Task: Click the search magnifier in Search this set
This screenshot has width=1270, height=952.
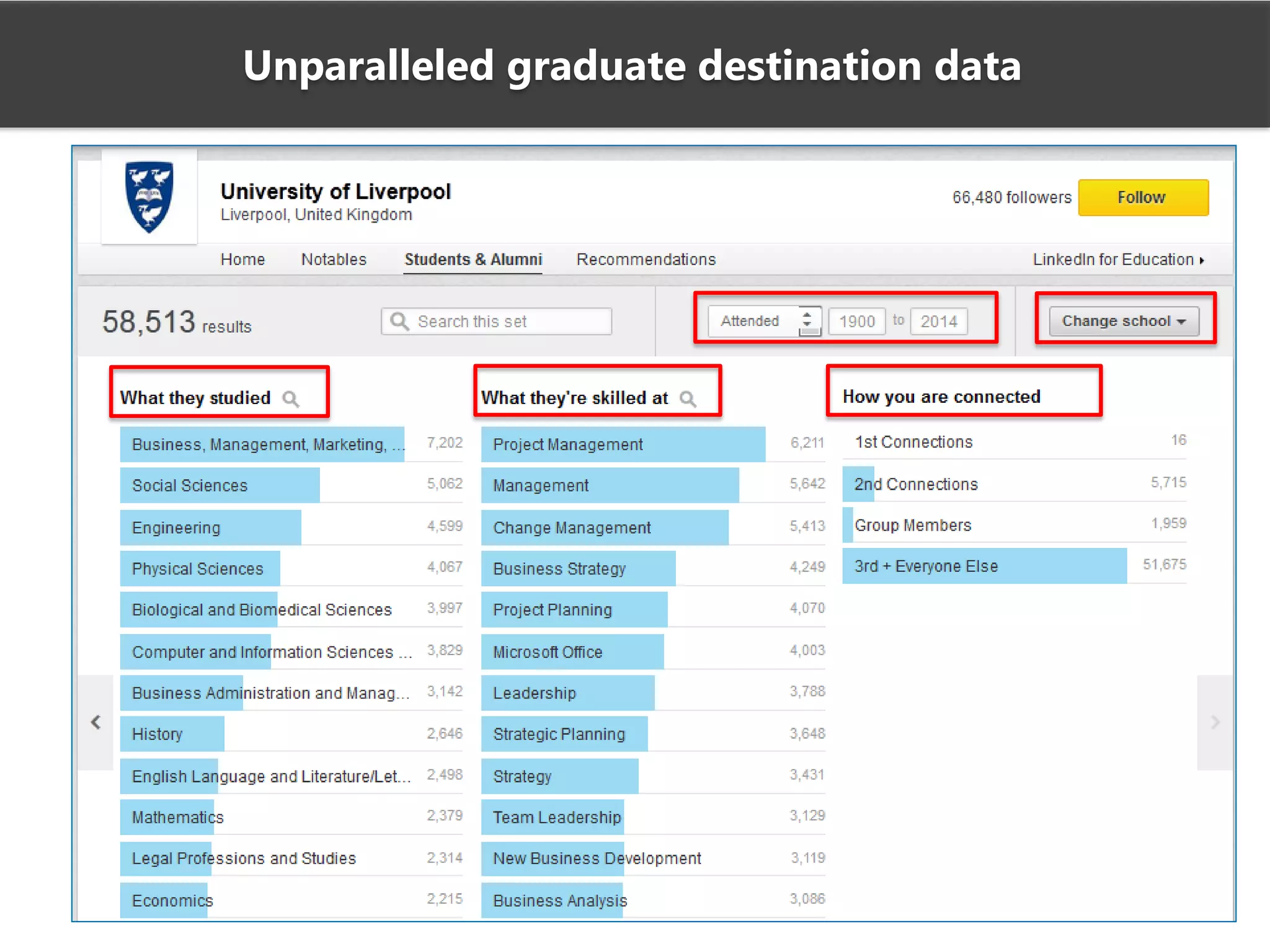Action: [400, 321]
